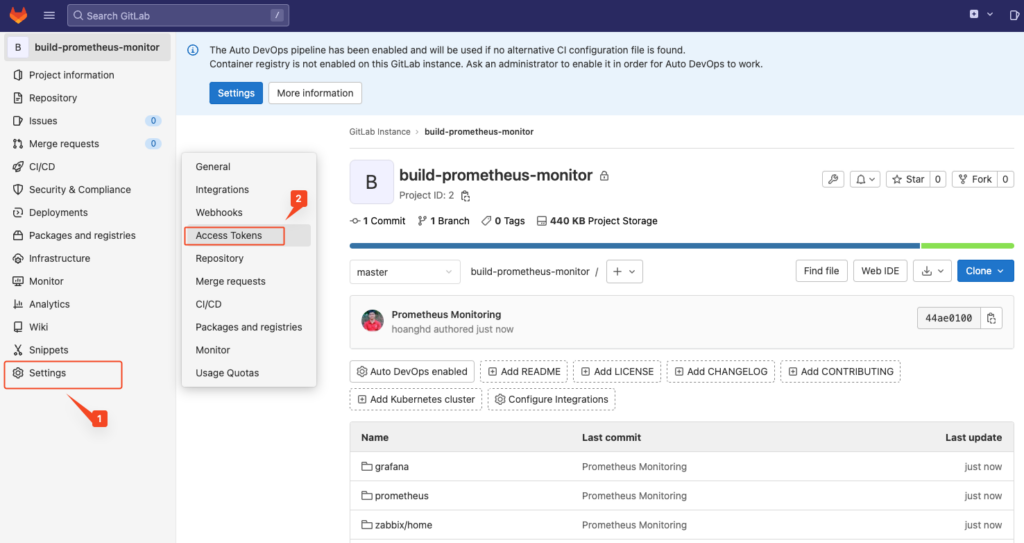Open the Prometheus Monitoring commit title link
Image resolution: width=1024 pixels, height=543 pixels.
446,314
